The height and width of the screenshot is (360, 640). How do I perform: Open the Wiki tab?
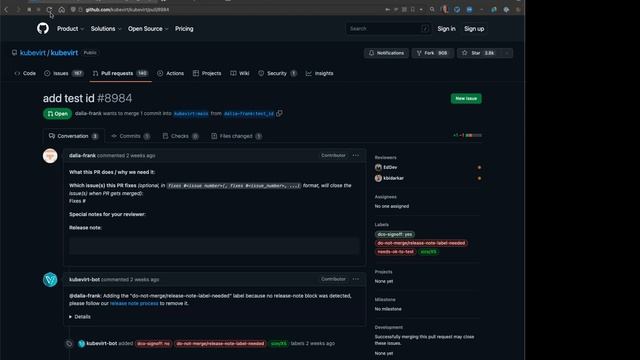coord(240,73)
